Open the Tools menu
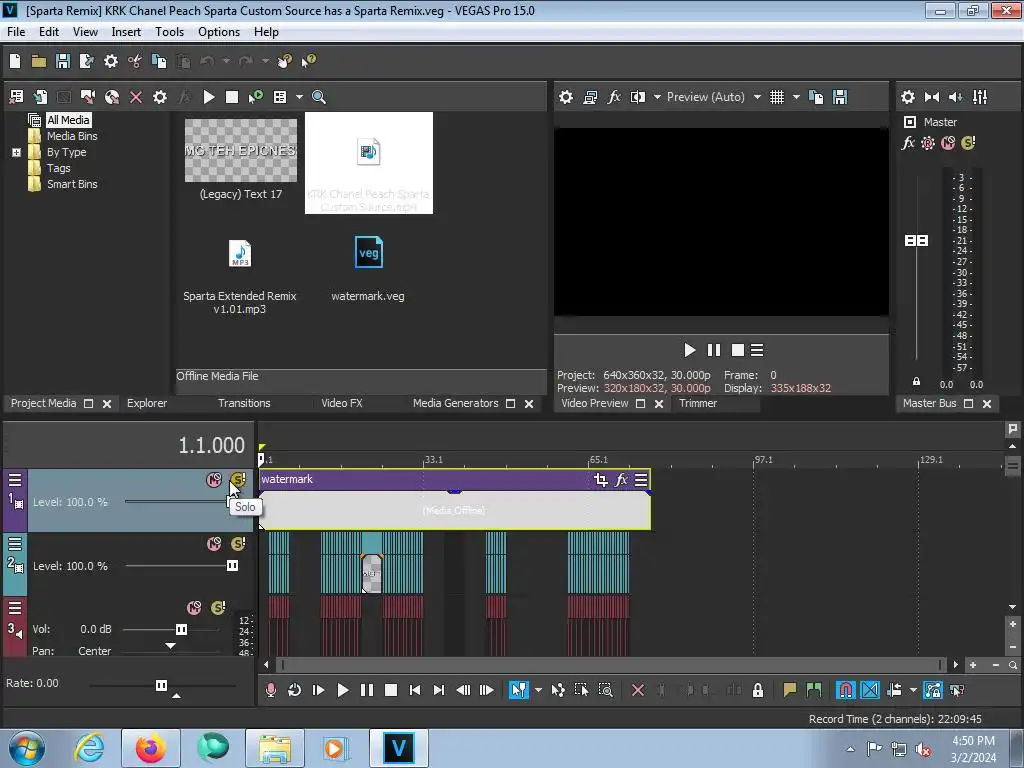Image resolution: width=1024 pixels, height=768 pixels. point(169,32)
